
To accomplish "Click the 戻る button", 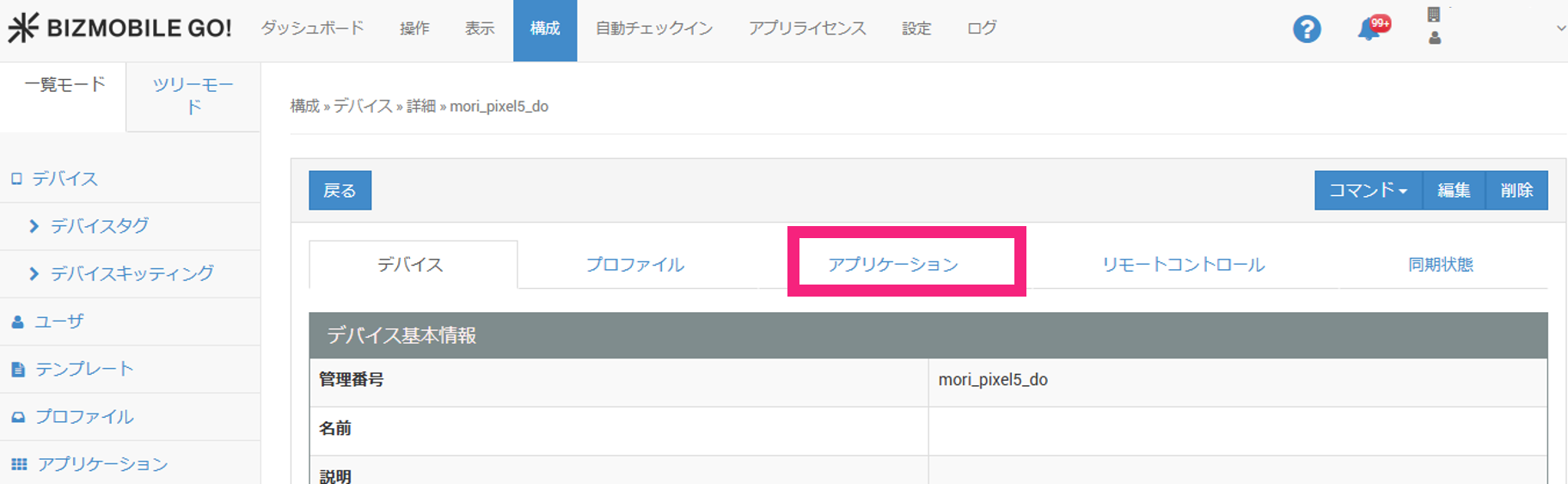I will pyautogui.click(x=340, y=190).
